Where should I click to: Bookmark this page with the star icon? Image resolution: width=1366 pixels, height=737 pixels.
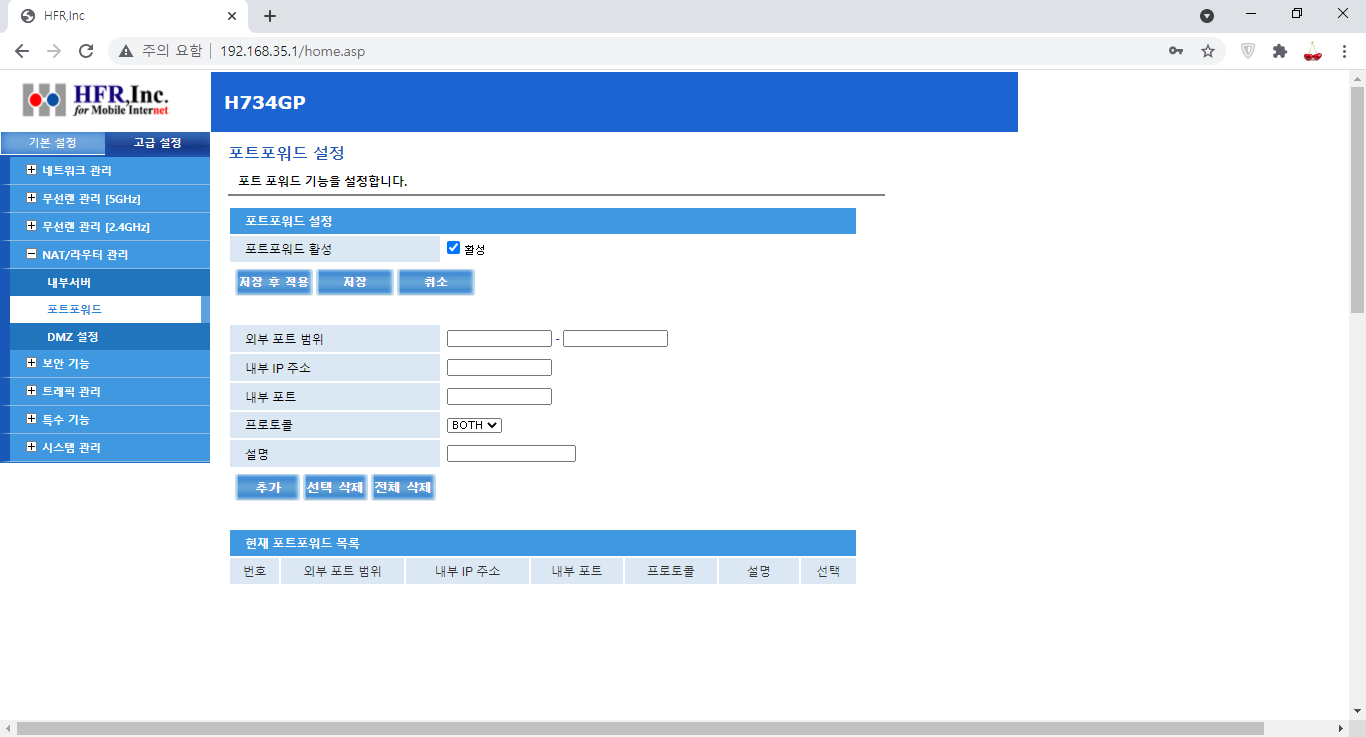point(1210,50)
